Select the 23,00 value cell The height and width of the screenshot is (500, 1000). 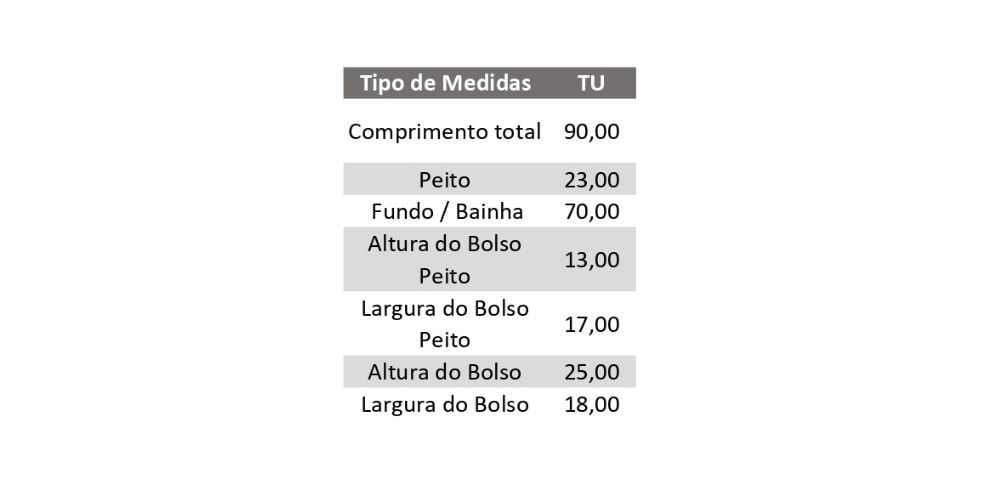tap(592, 180)
